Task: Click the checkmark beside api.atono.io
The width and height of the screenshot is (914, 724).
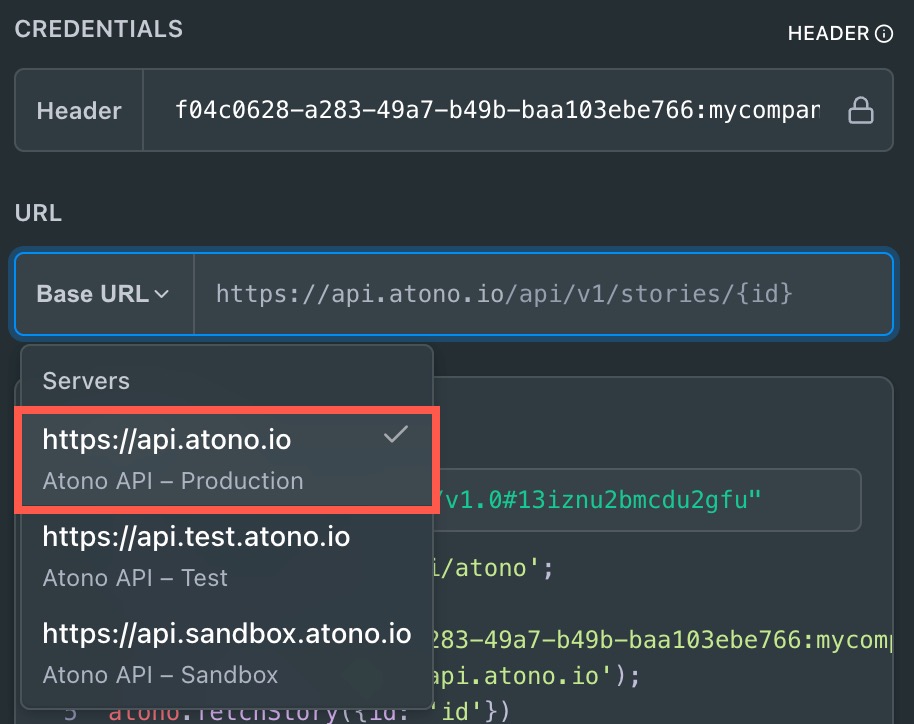Action: click(x=396, y=434)
